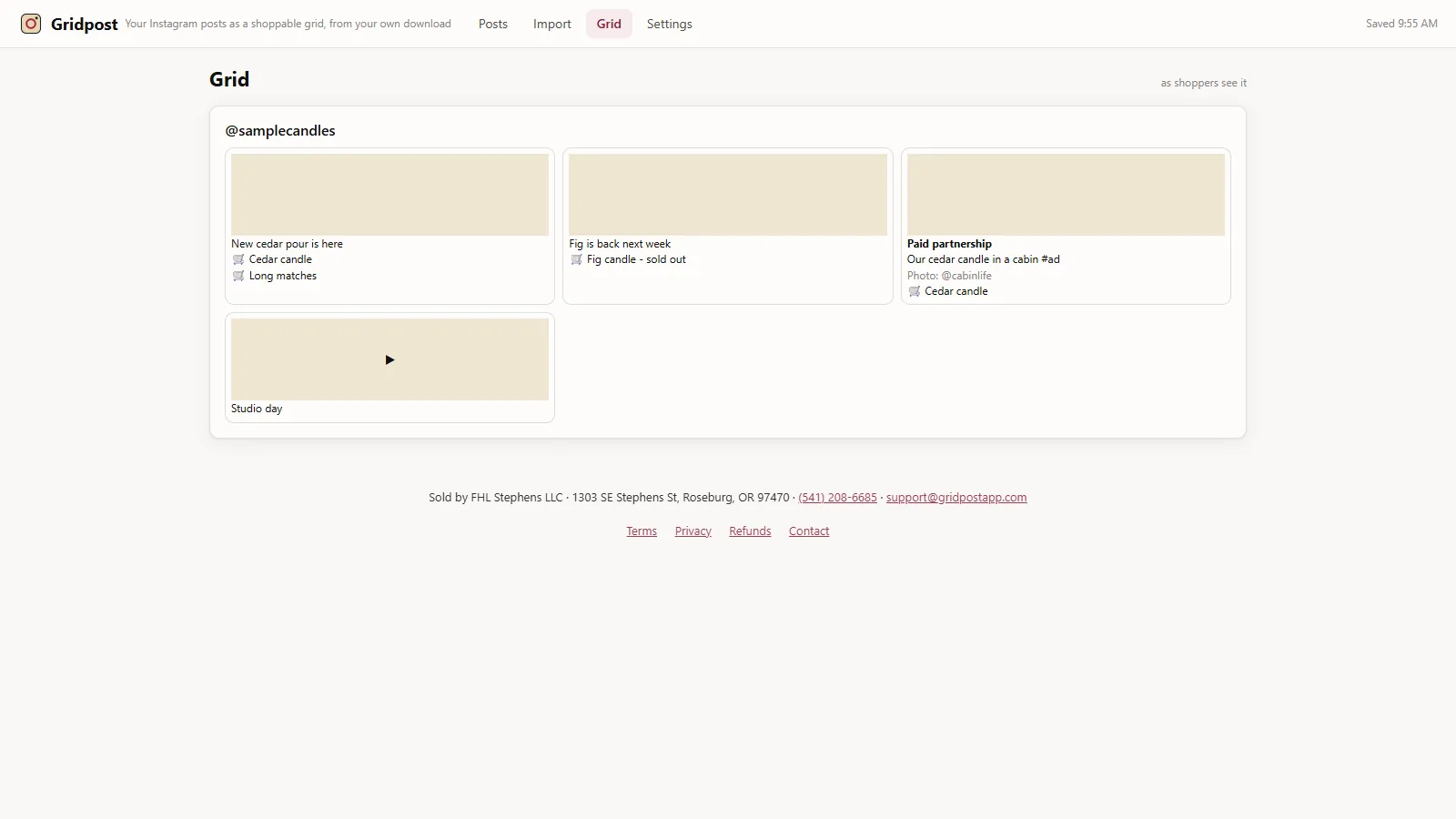Viewport: 1456px width, 819px height.
Task: Select the Grid tab
Action: pos(609,24)
